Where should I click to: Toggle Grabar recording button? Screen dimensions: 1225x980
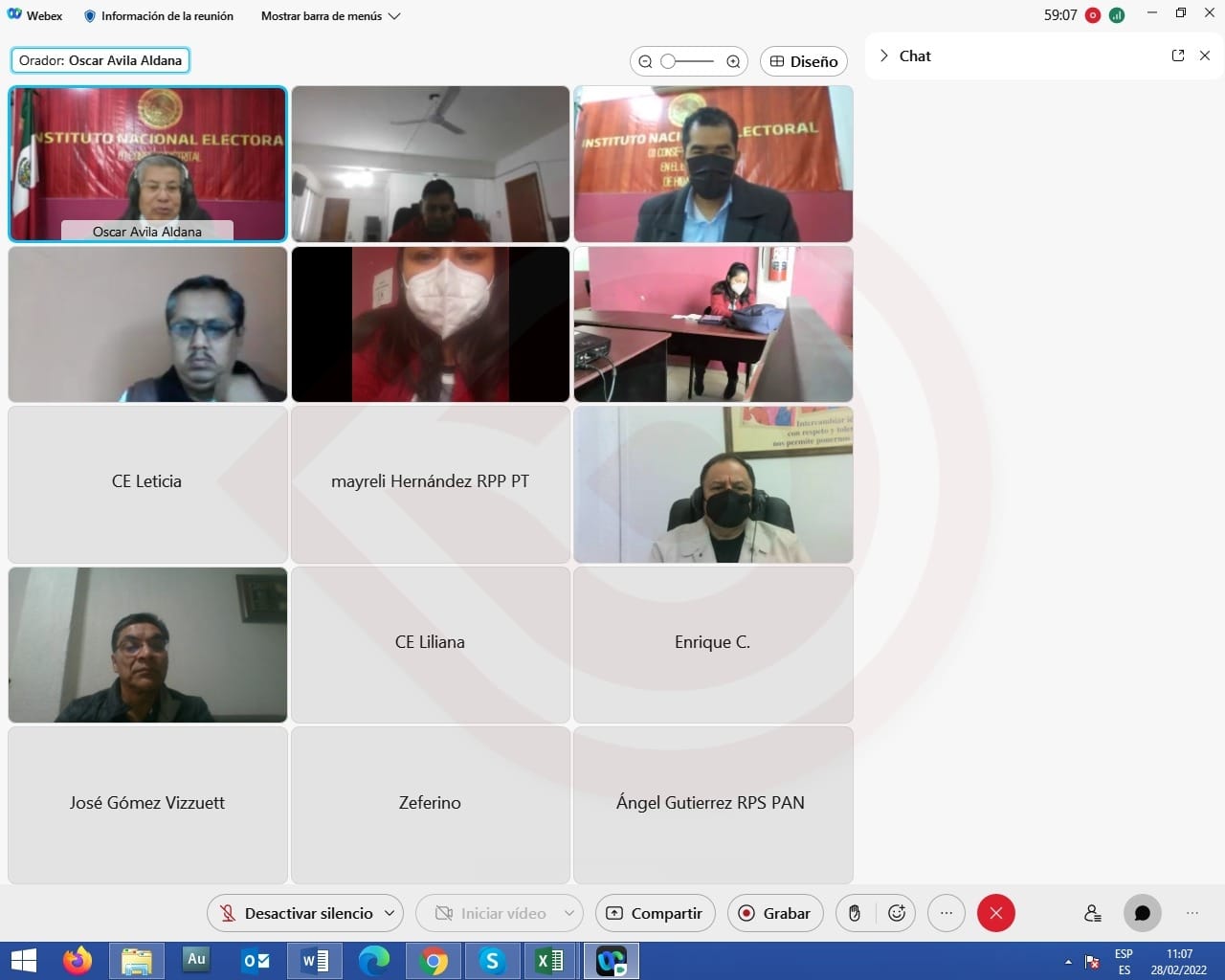click(774, 913)
